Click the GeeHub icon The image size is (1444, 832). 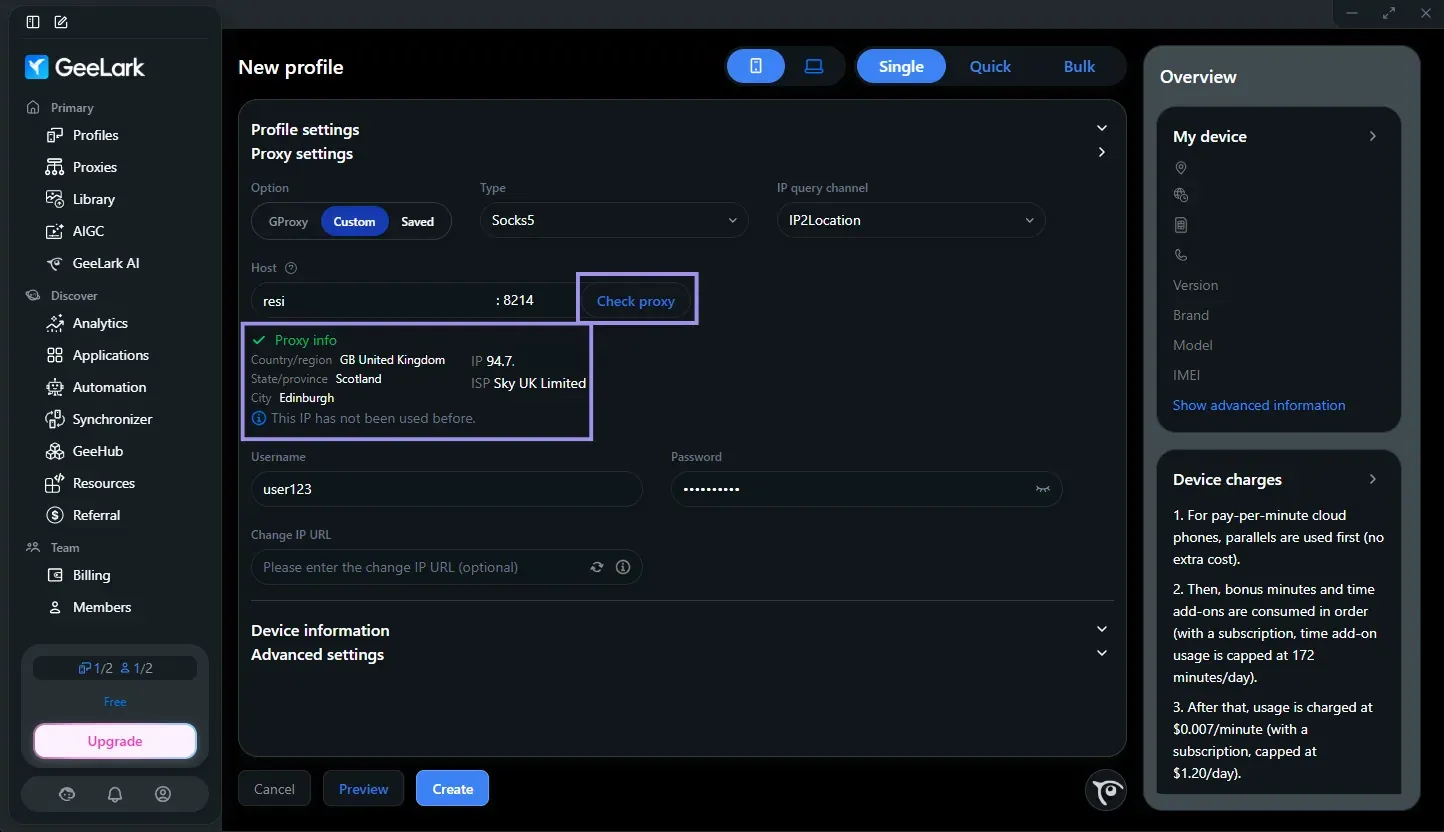pos(55,451)
